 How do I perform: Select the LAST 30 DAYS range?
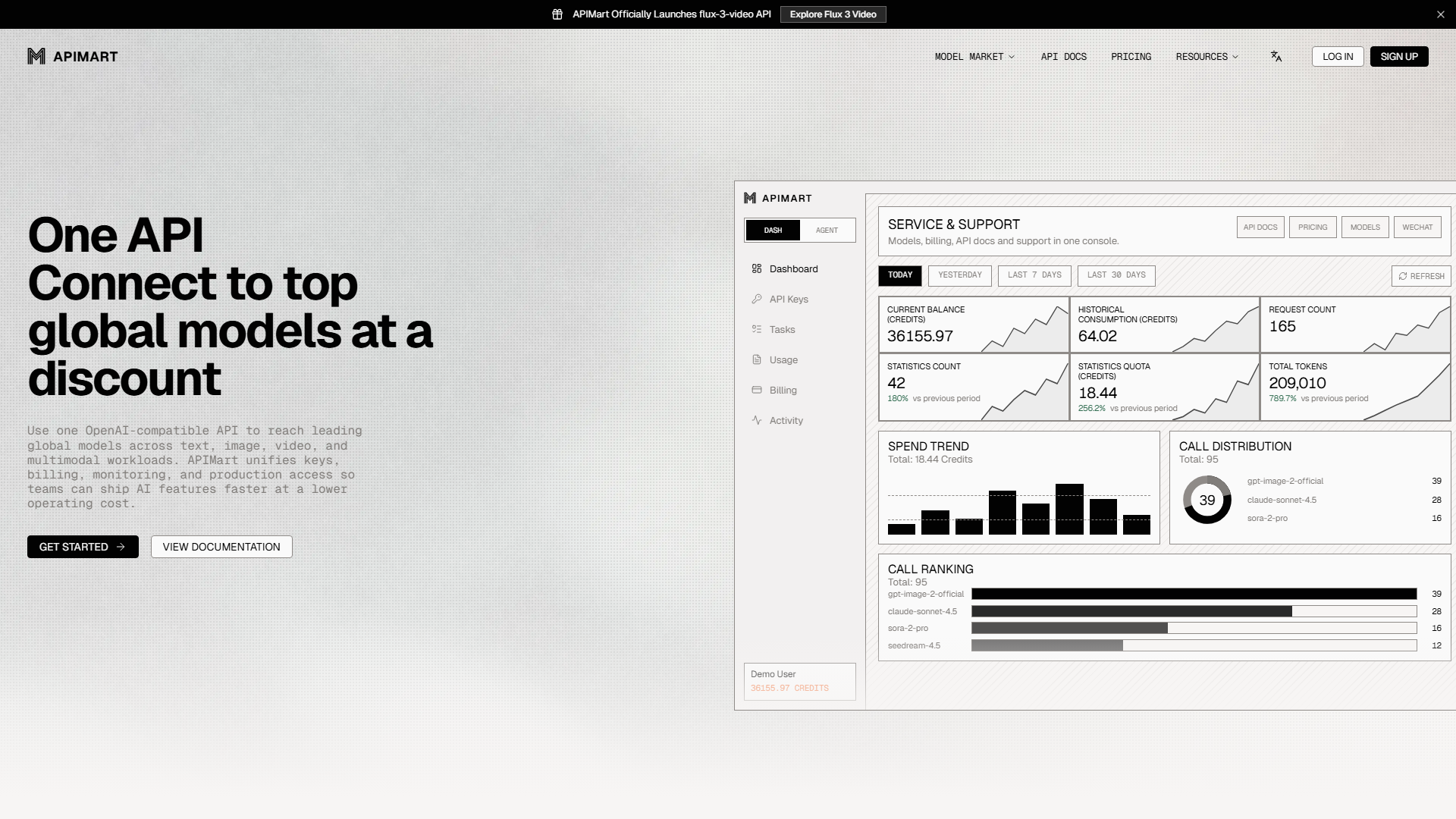pyautogui.click(x=1116, y=275)
